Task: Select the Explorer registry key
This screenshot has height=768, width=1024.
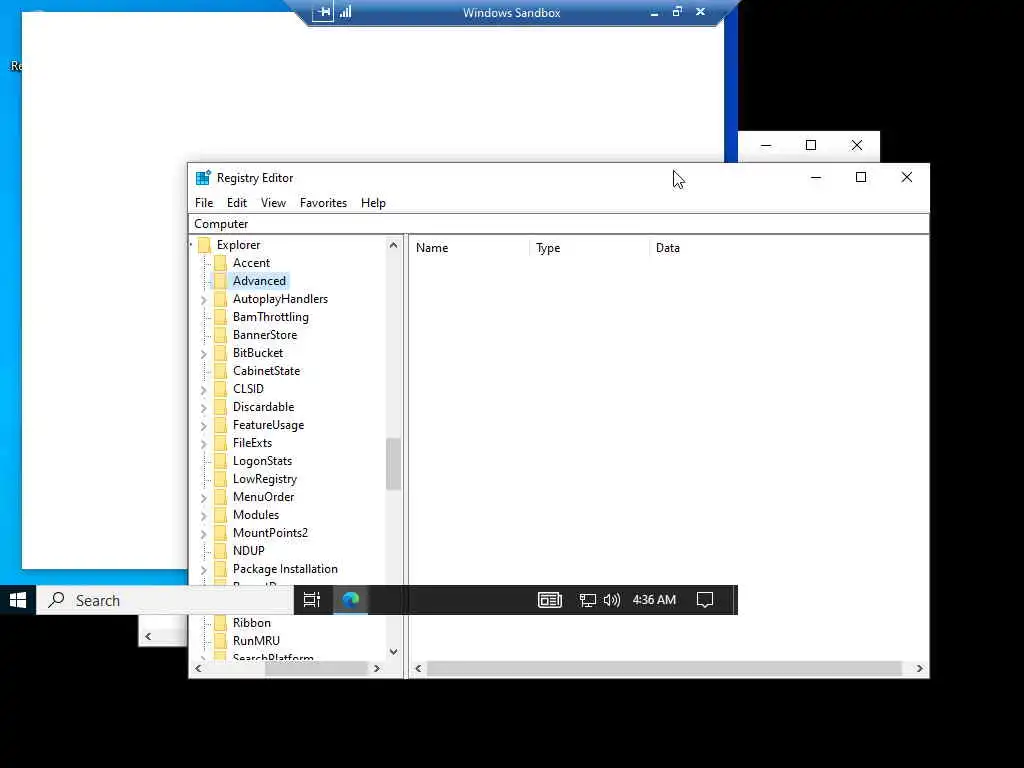Action: (x=238, y=245)
